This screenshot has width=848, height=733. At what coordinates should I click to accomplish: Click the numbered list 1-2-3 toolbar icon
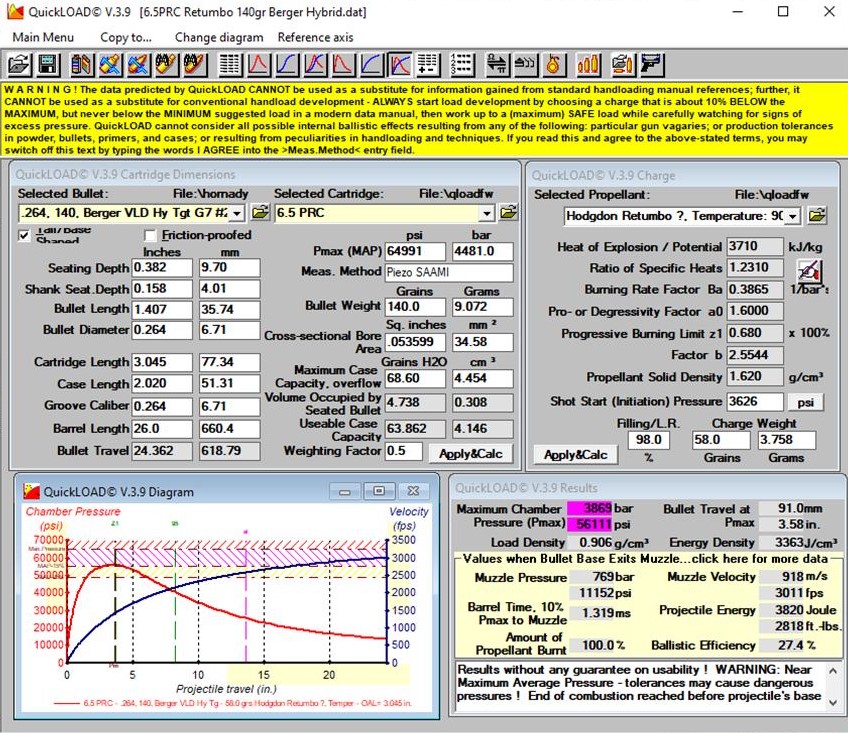coord(462,64)
